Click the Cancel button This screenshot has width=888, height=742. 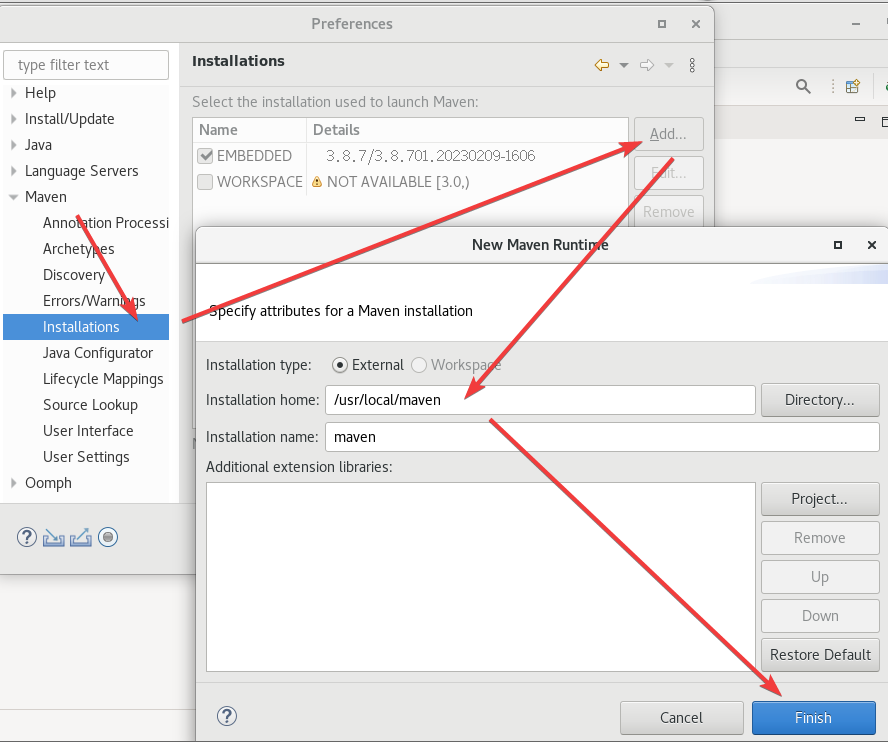[x=682, y=718]
